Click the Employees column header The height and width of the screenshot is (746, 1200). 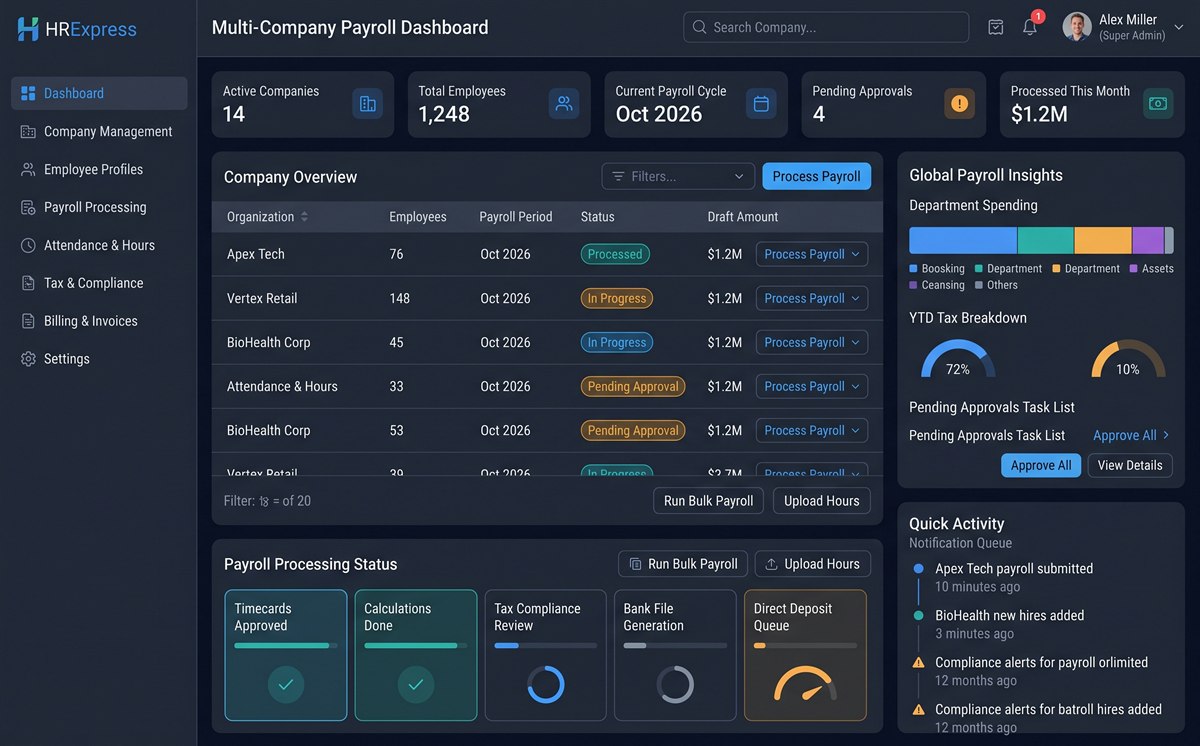[x=418, y=217]
